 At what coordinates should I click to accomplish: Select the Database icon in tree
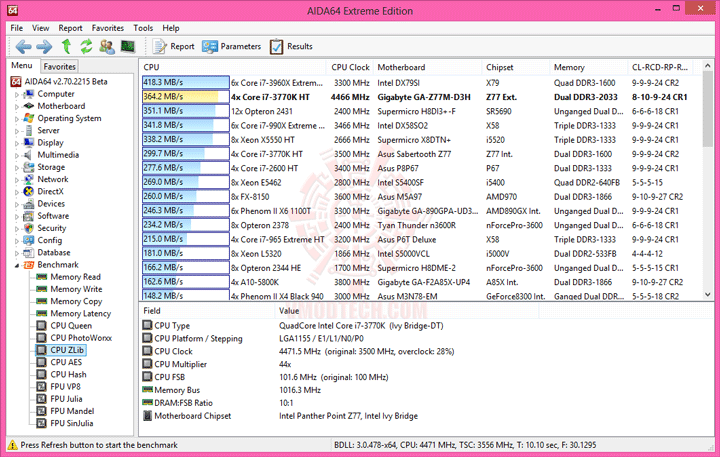click(x=28, y=253)
